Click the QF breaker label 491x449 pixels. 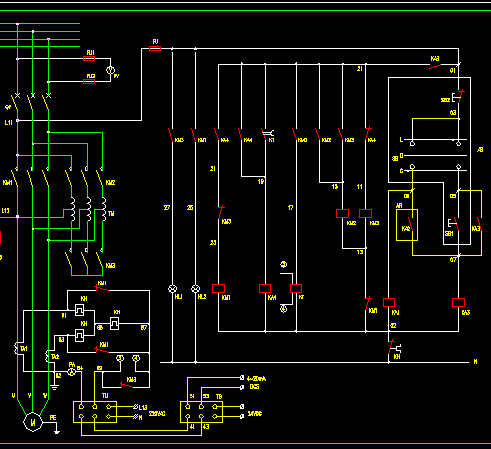[8, 107]
